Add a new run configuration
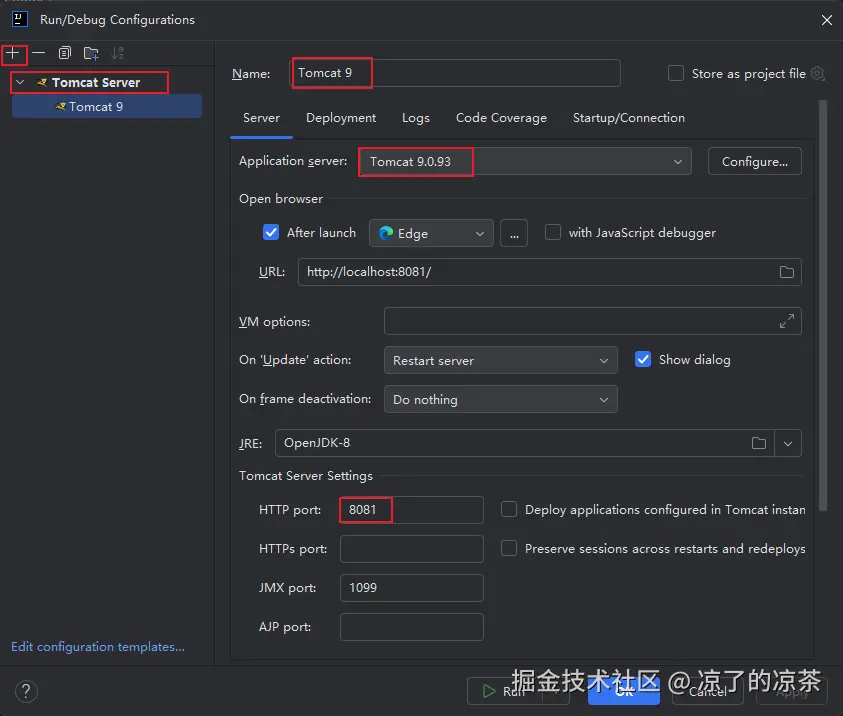The height and width of the screenshot is (716, 843). click(13, 53)
